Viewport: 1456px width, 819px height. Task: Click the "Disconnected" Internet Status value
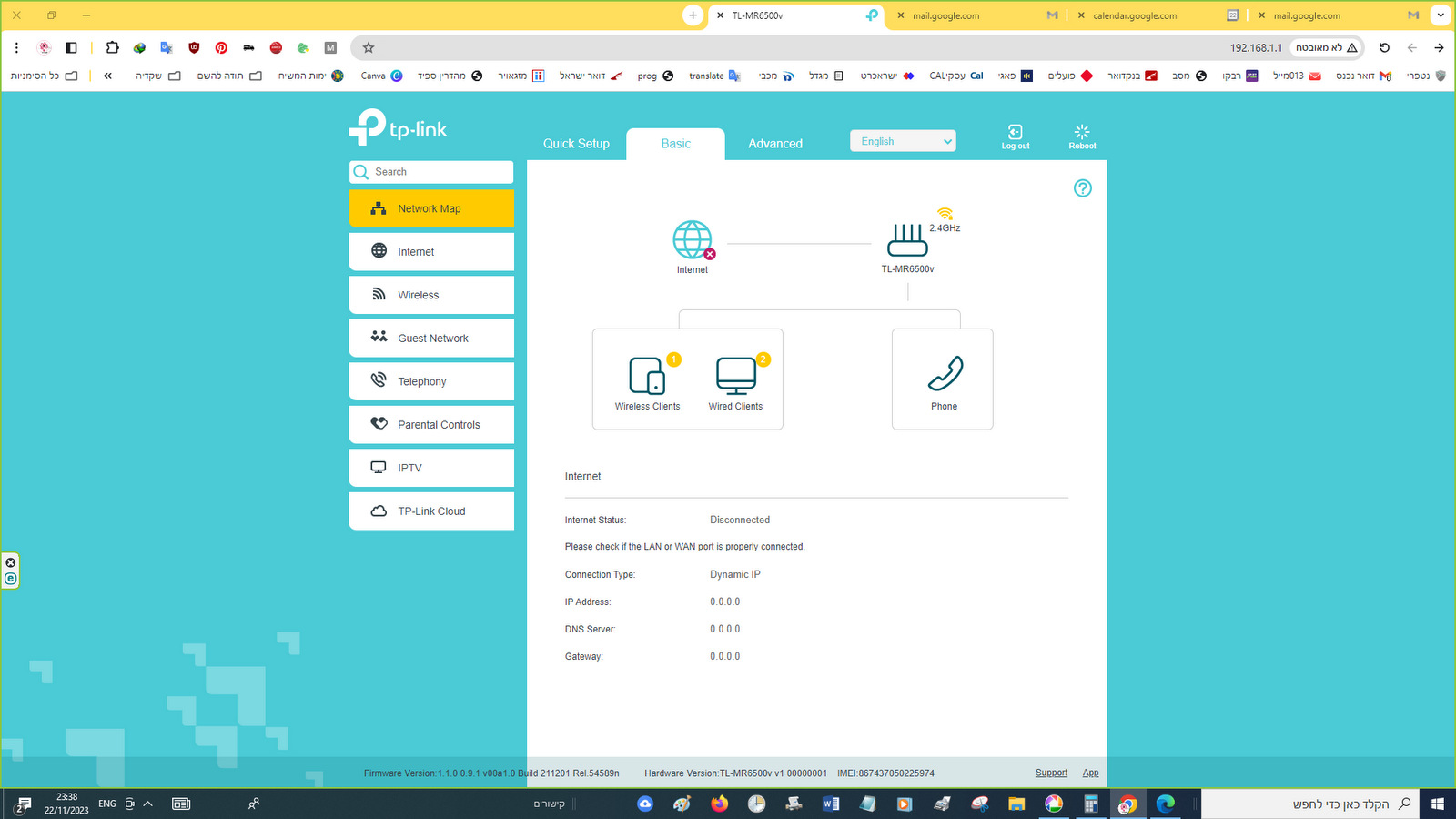tap(740, 521)
